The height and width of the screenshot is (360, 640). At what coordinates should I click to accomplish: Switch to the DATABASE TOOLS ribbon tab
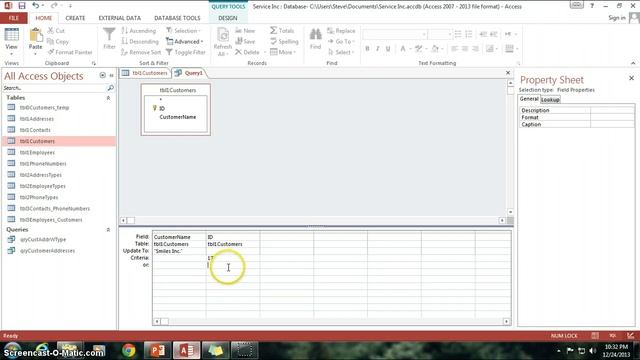click(177, 18)
